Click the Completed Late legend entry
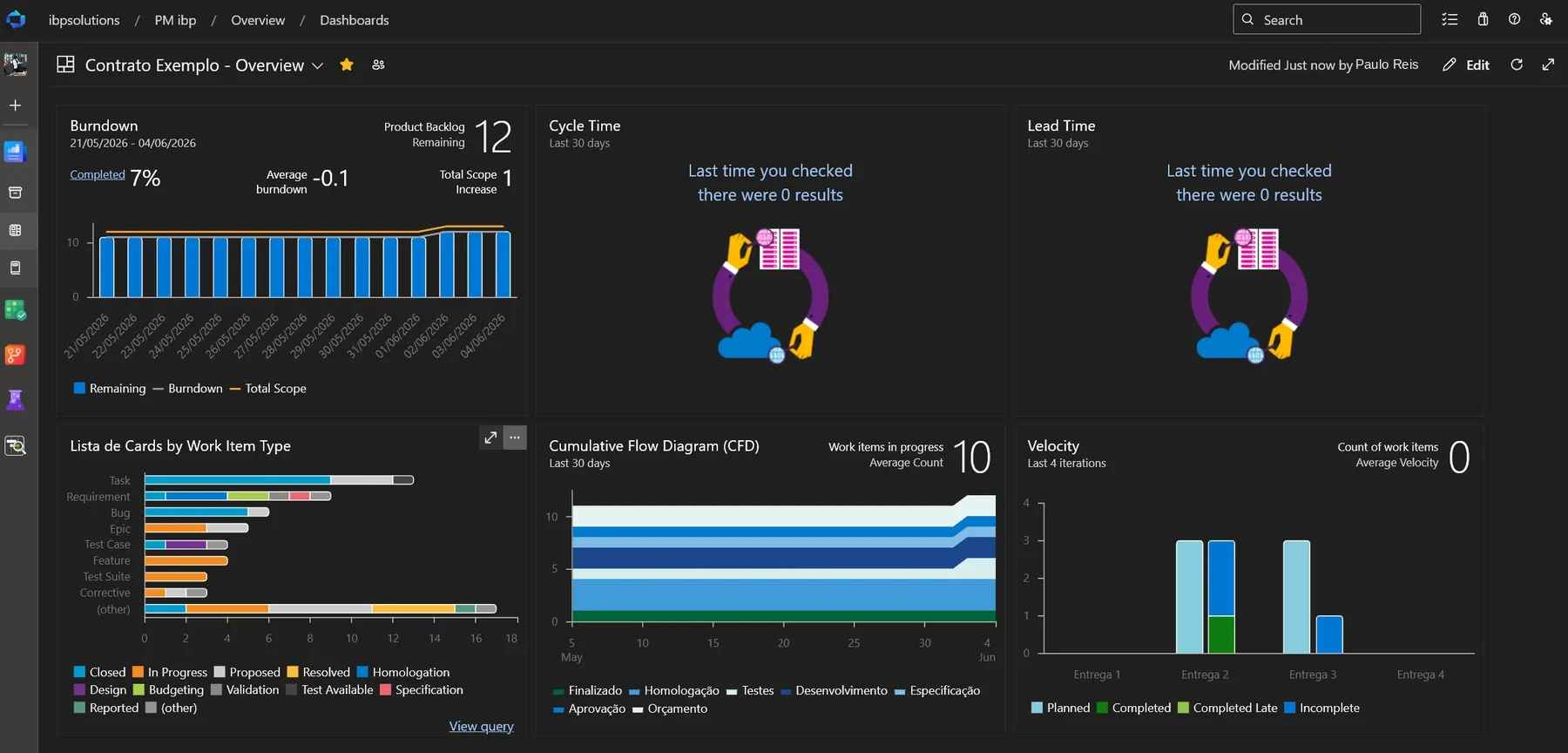The height and width of the screenshot is (753, 1568). click(x=1227, y=708)
